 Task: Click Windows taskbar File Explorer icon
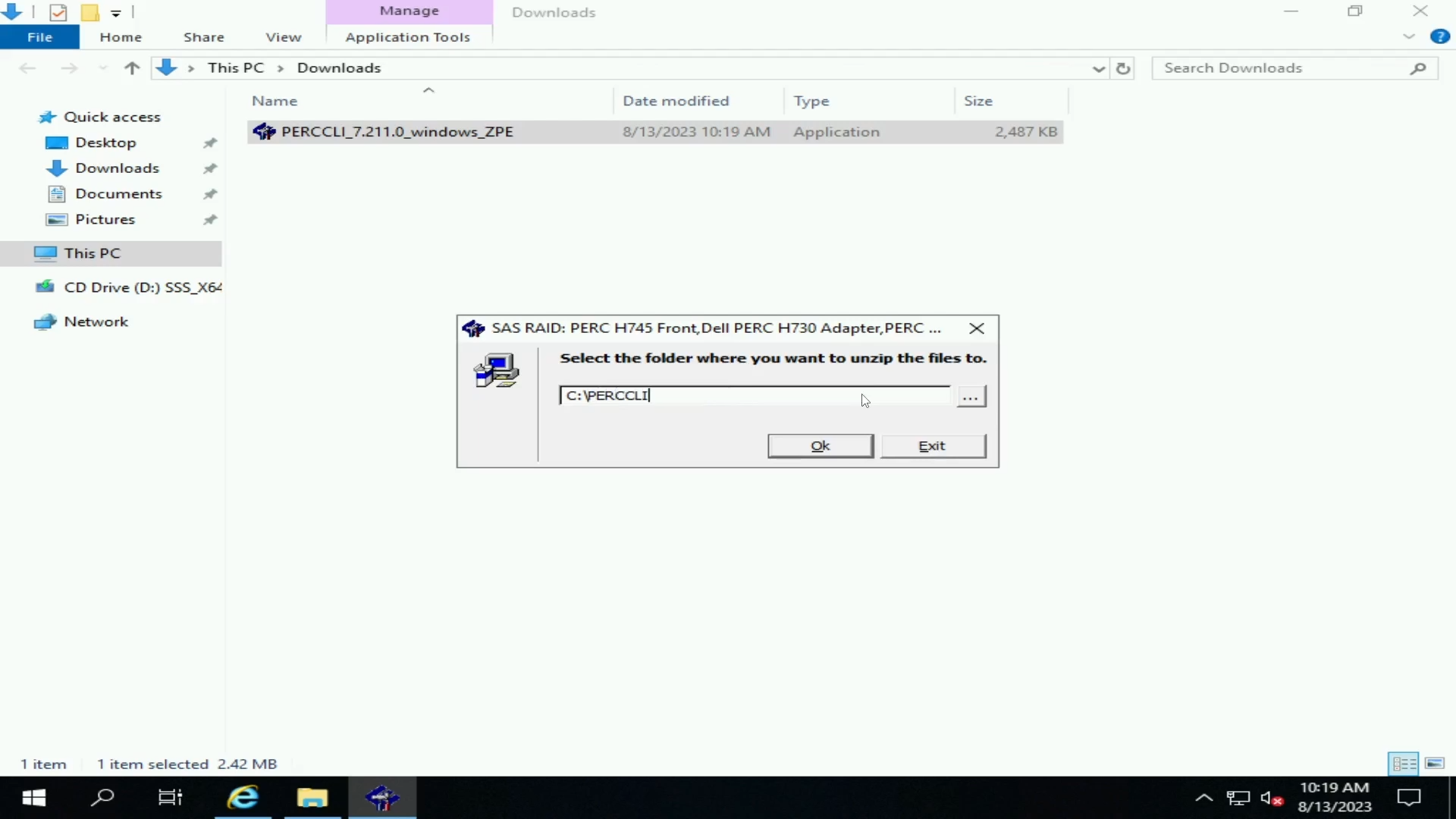coord(312,797)
